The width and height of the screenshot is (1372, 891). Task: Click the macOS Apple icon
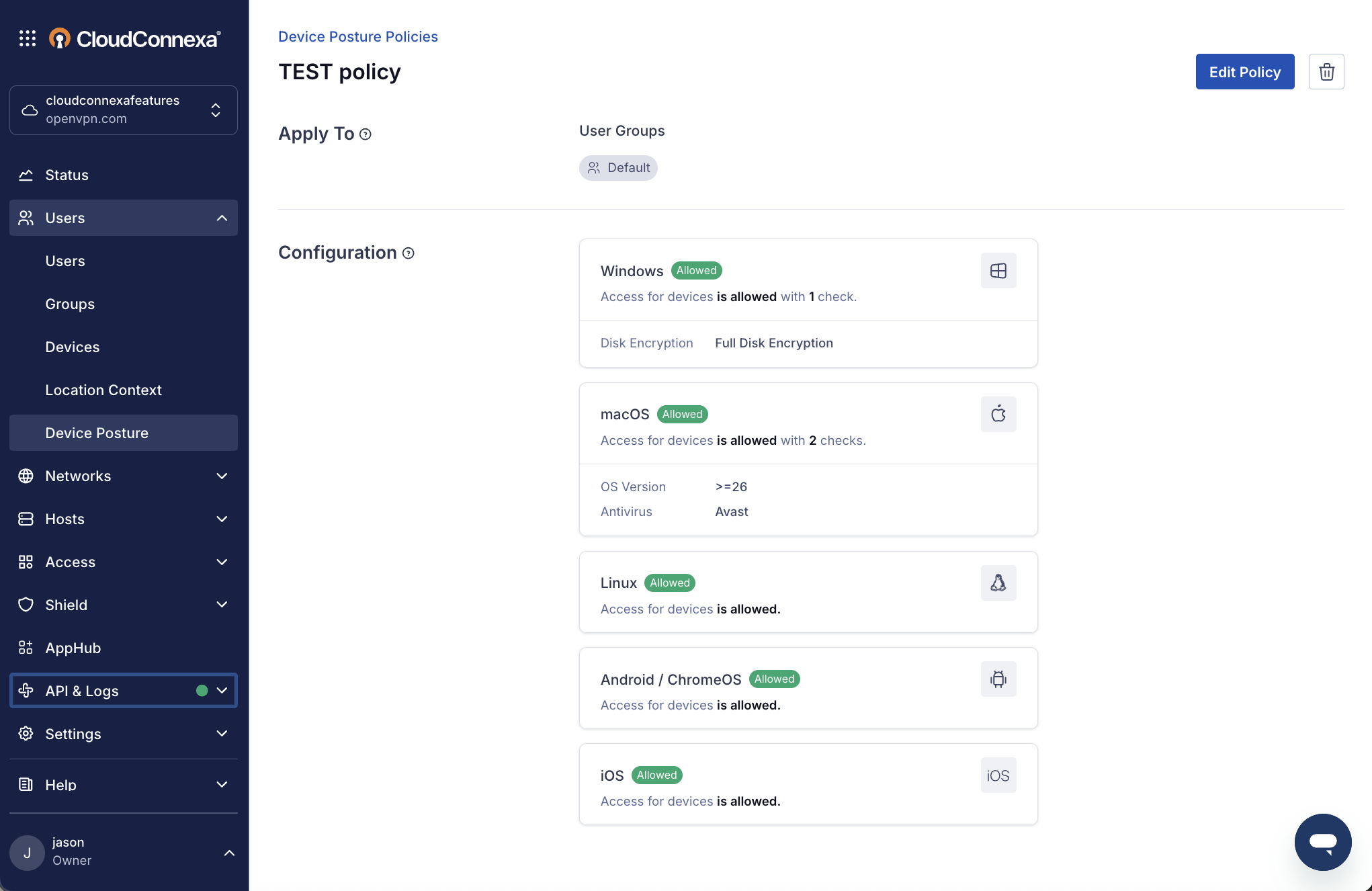[x=998, y=414]
